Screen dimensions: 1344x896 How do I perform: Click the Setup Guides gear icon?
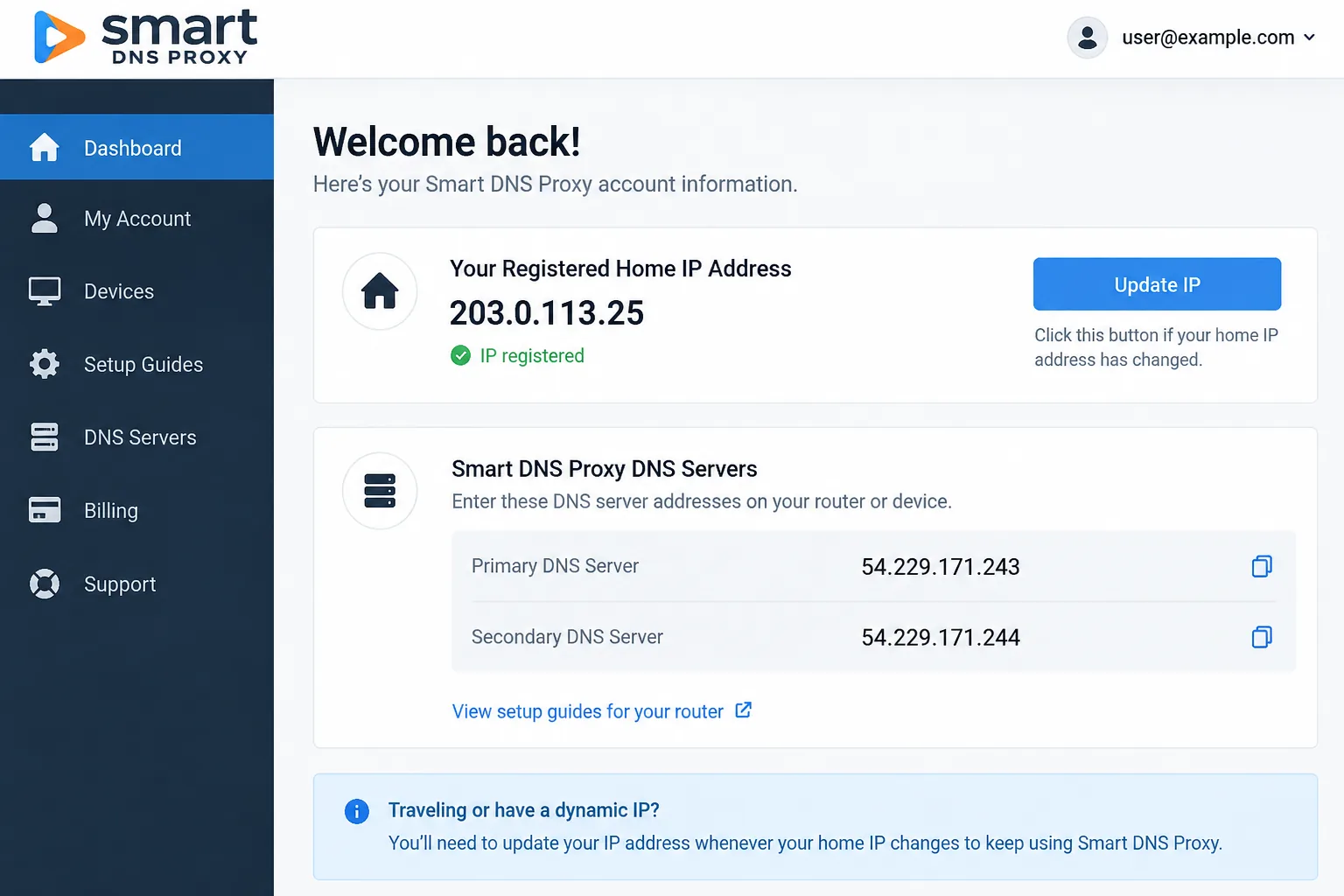point(45,364)
